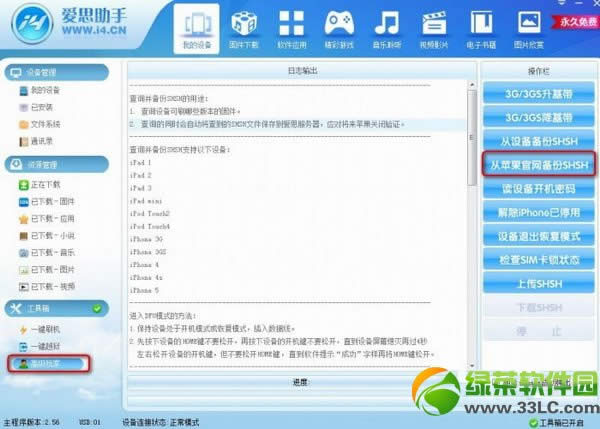Select 已安装 in the sidebar
600x429 pixels.
click(36, 107)
